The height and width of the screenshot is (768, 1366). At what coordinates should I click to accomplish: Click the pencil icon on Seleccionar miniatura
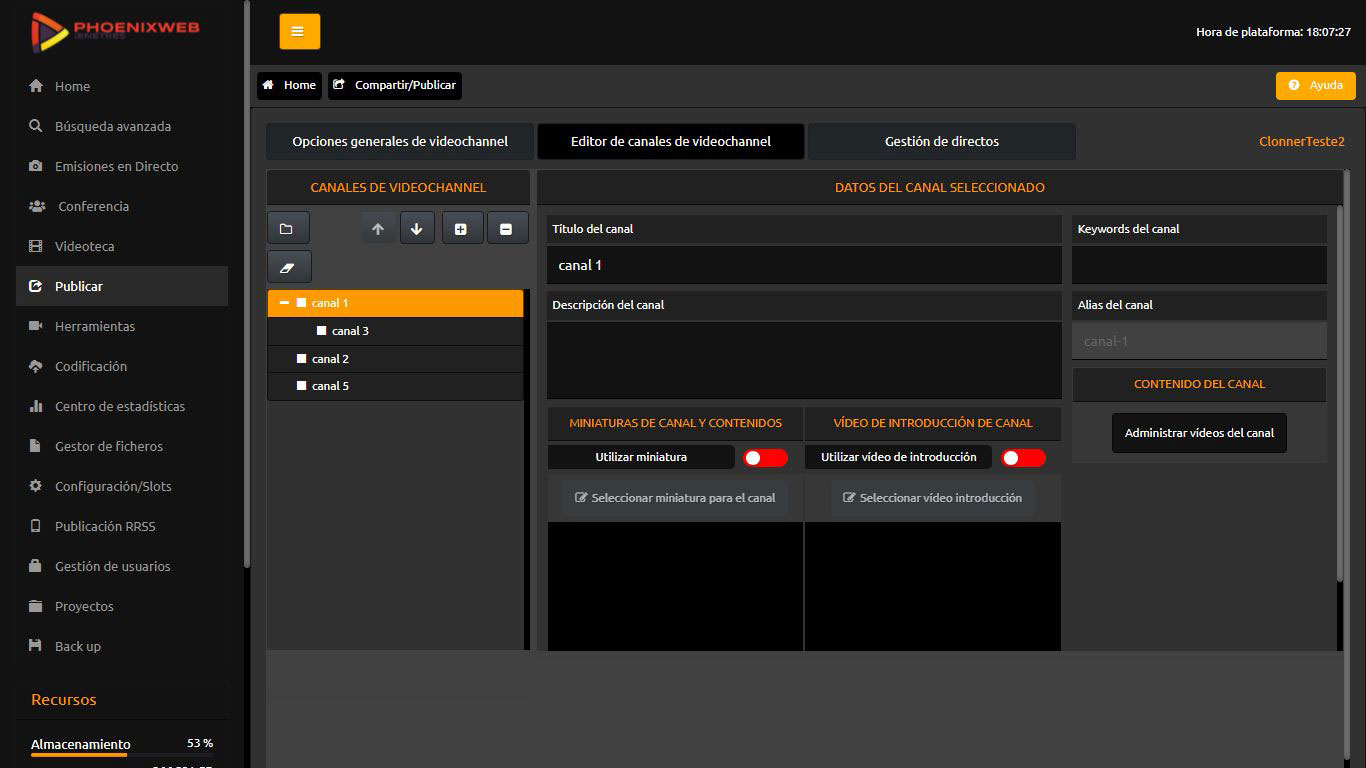581,497
